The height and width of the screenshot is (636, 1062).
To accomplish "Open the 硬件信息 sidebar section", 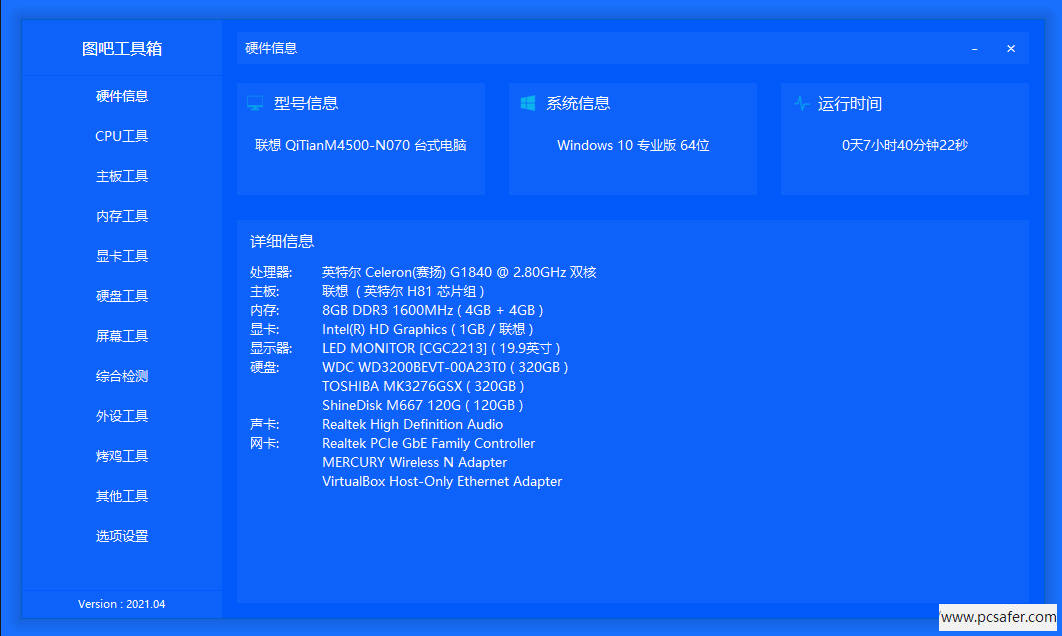I will (x=122, y=96).
